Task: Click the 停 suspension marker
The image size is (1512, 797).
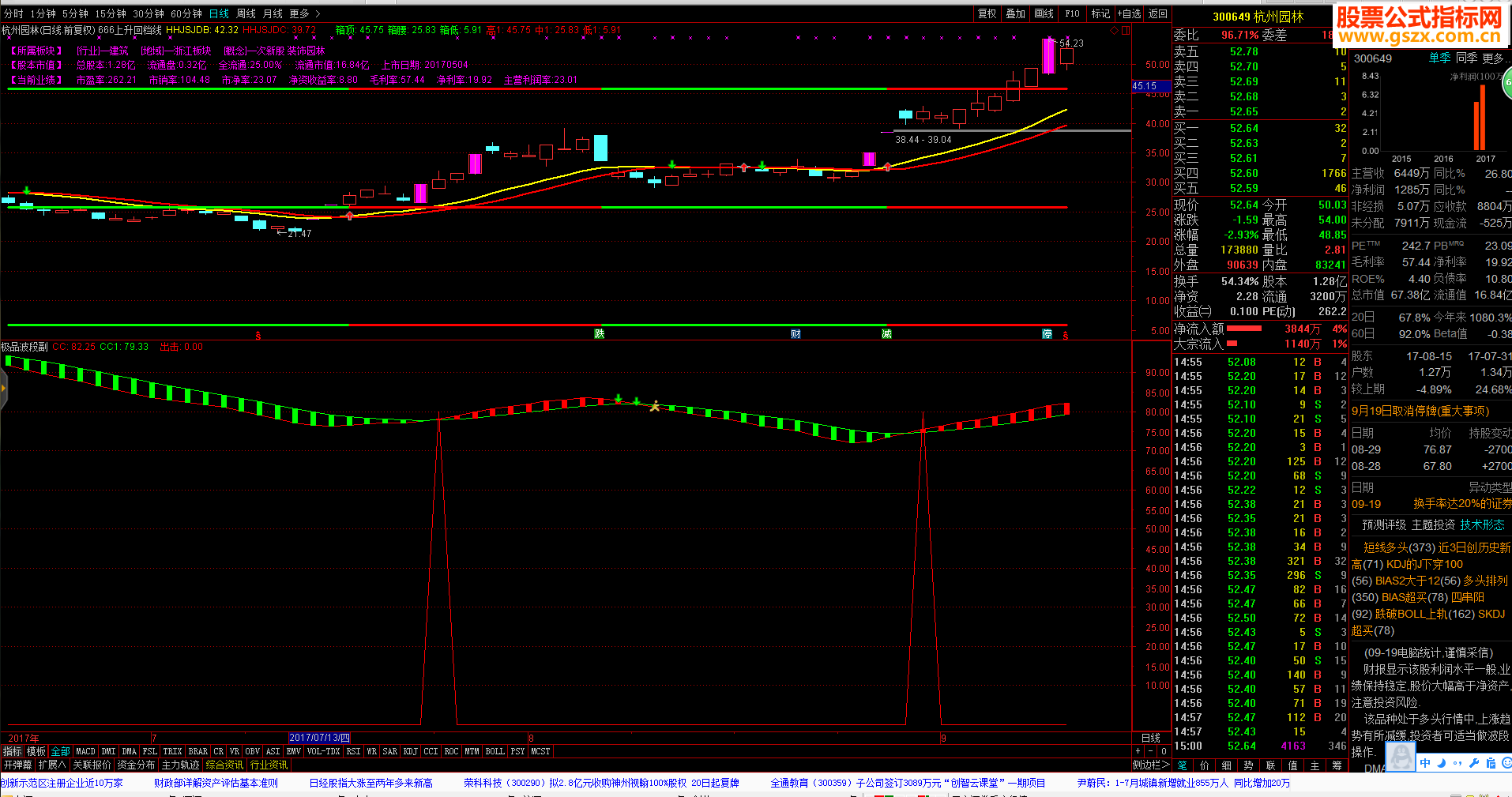Action: point(1047,334)
